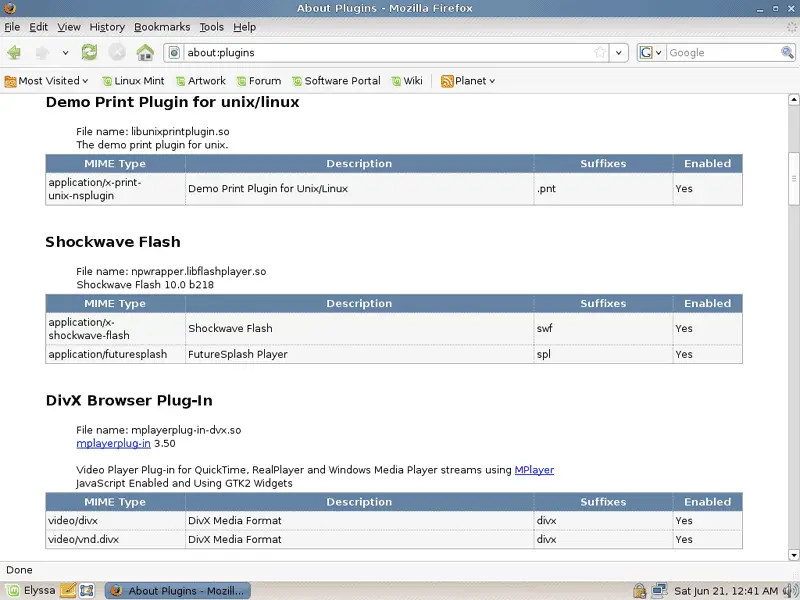The height and width of the screenshot is (600, 800).
Task: Expand the Most Visited bookmarks folder
Action: [x=46, y=81]
